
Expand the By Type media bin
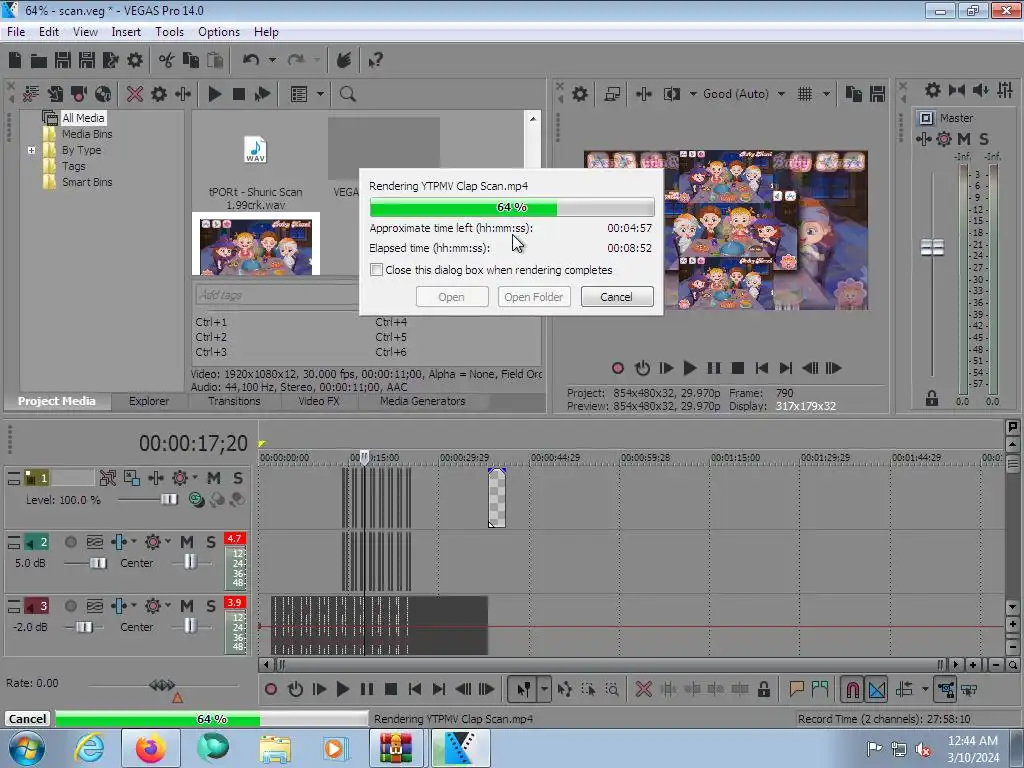(31, 150)
